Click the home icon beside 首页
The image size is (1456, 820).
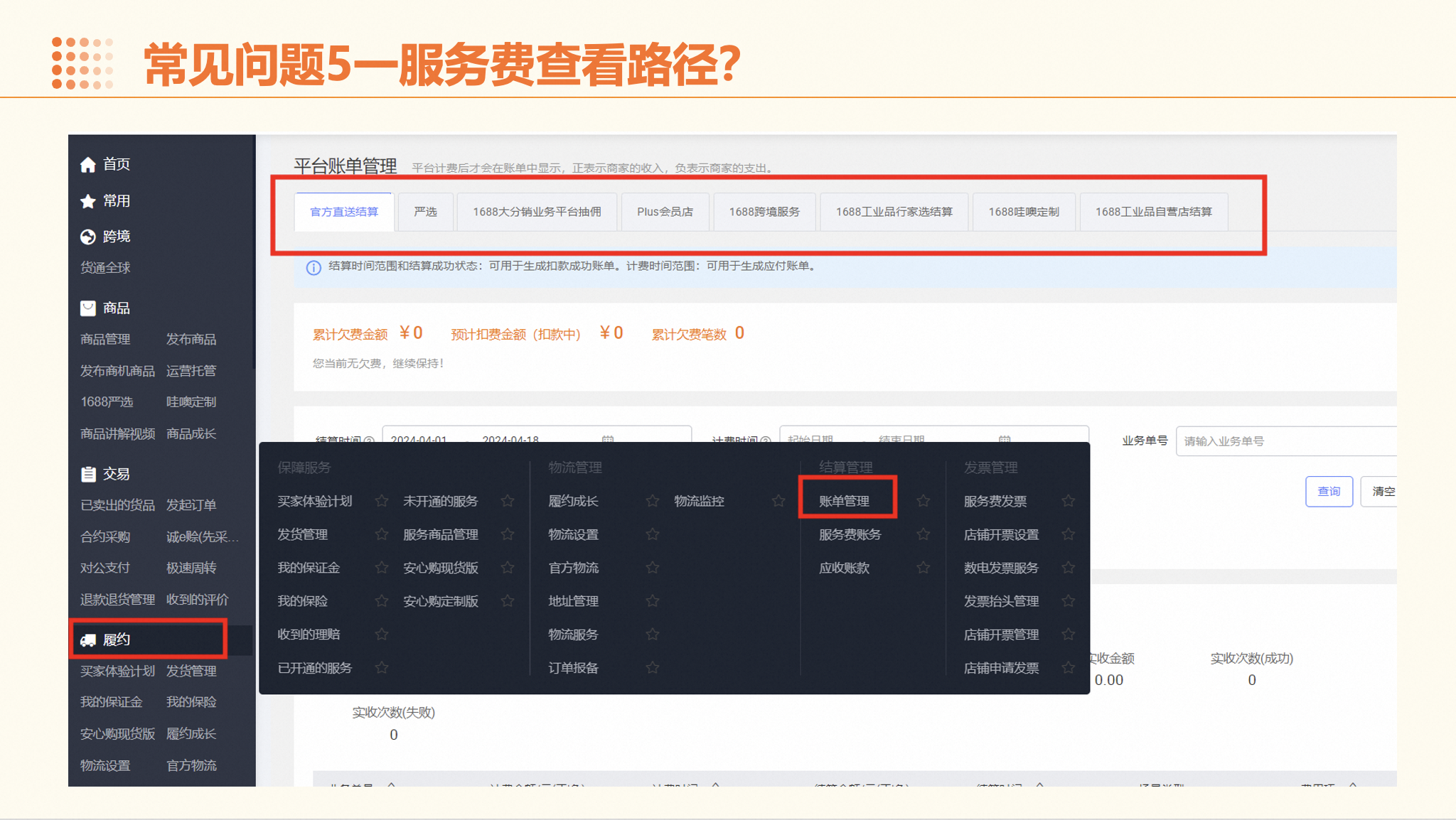pyautogui.click(x=87, y=165)
